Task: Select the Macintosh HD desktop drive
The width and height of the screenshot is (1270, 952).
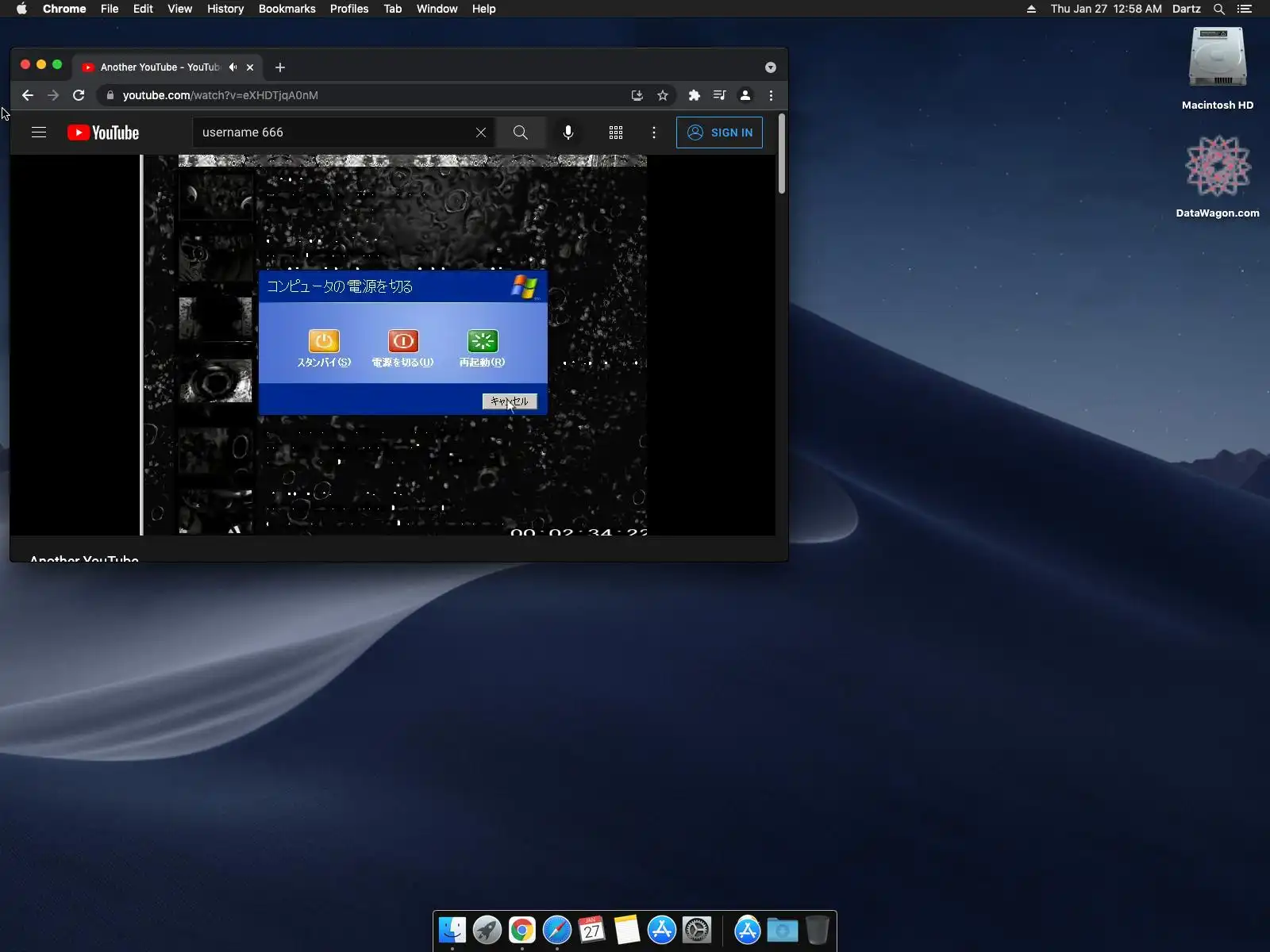Action: click(1218, 68)
